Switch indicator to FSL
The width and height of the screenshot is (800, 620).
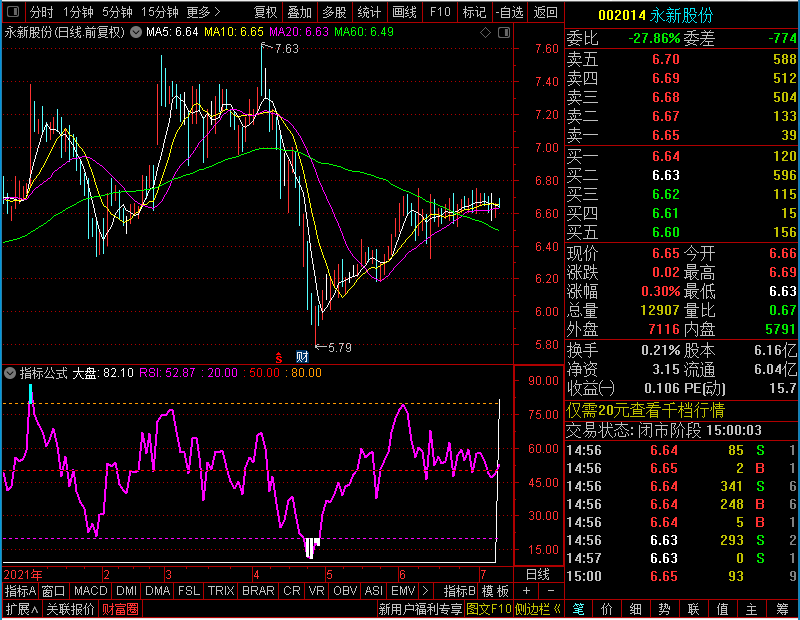click(189, 591)
